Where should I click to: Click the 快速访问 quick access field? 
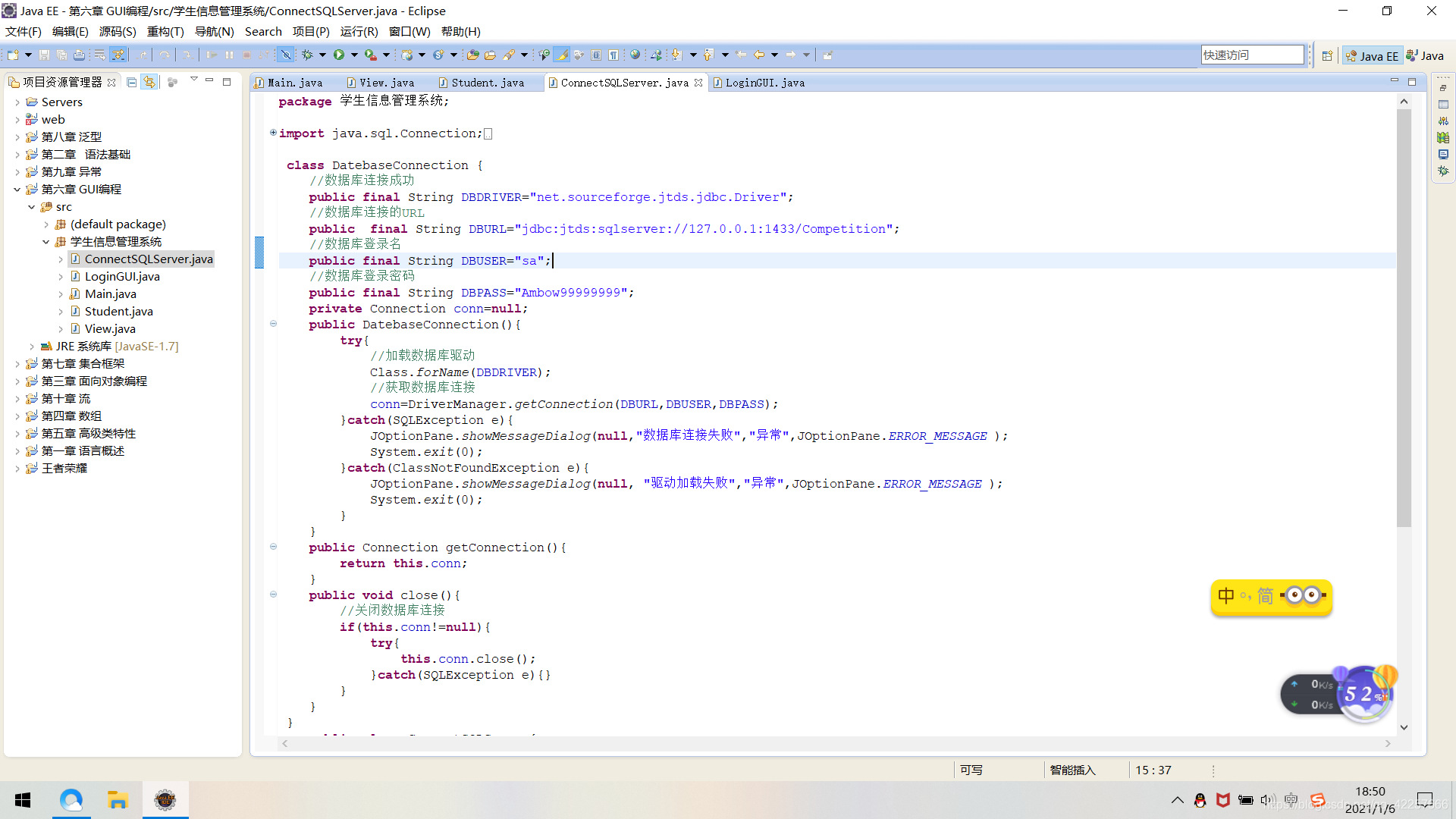1251,55
